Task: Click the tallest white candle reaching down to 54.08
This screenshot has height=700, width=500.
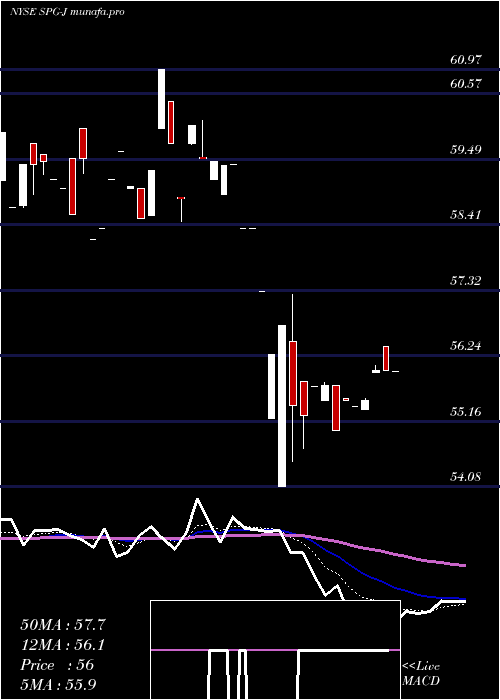Action: 282,406
